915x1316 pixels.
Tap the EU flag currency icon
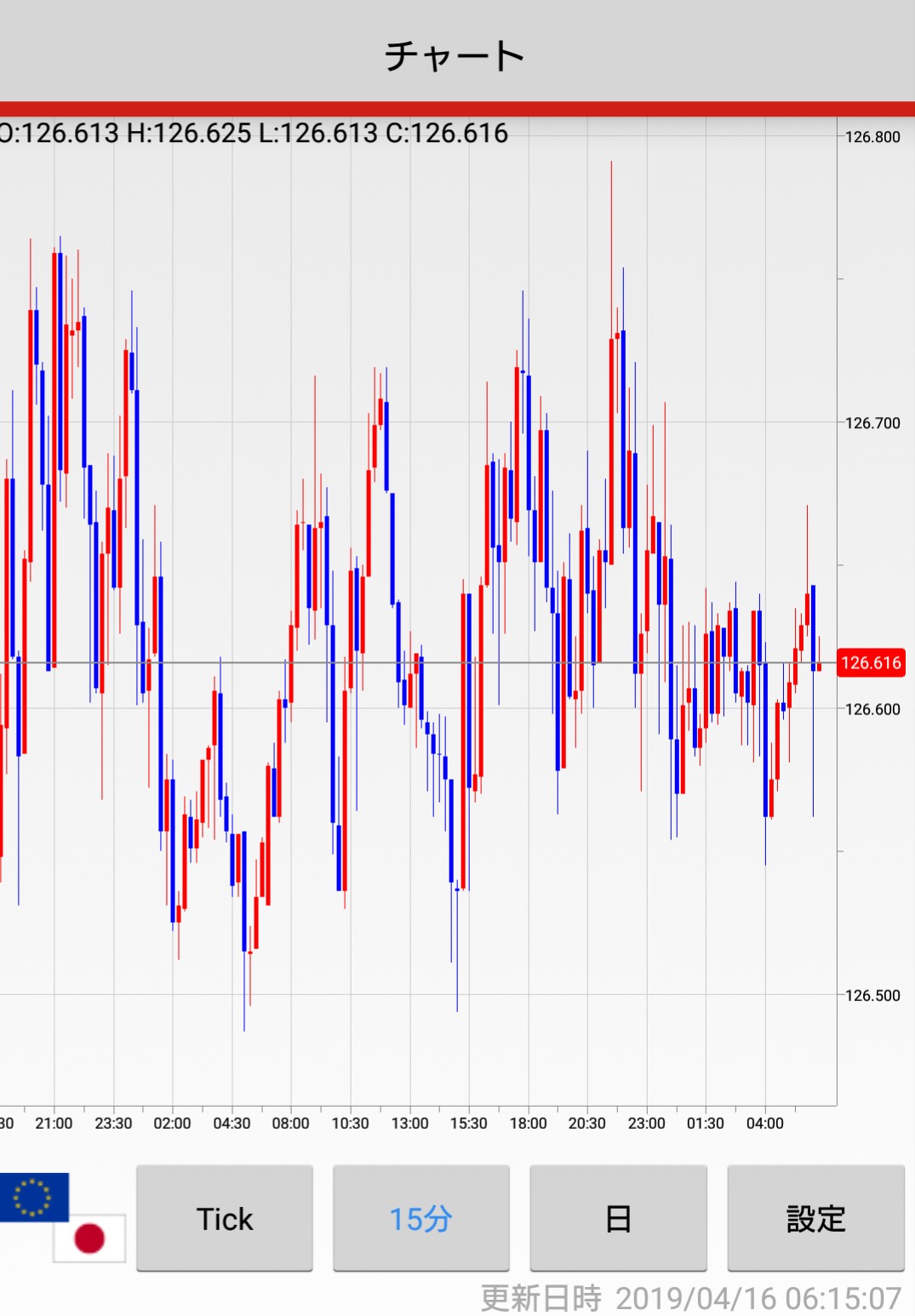click(x=33, y=1197)
